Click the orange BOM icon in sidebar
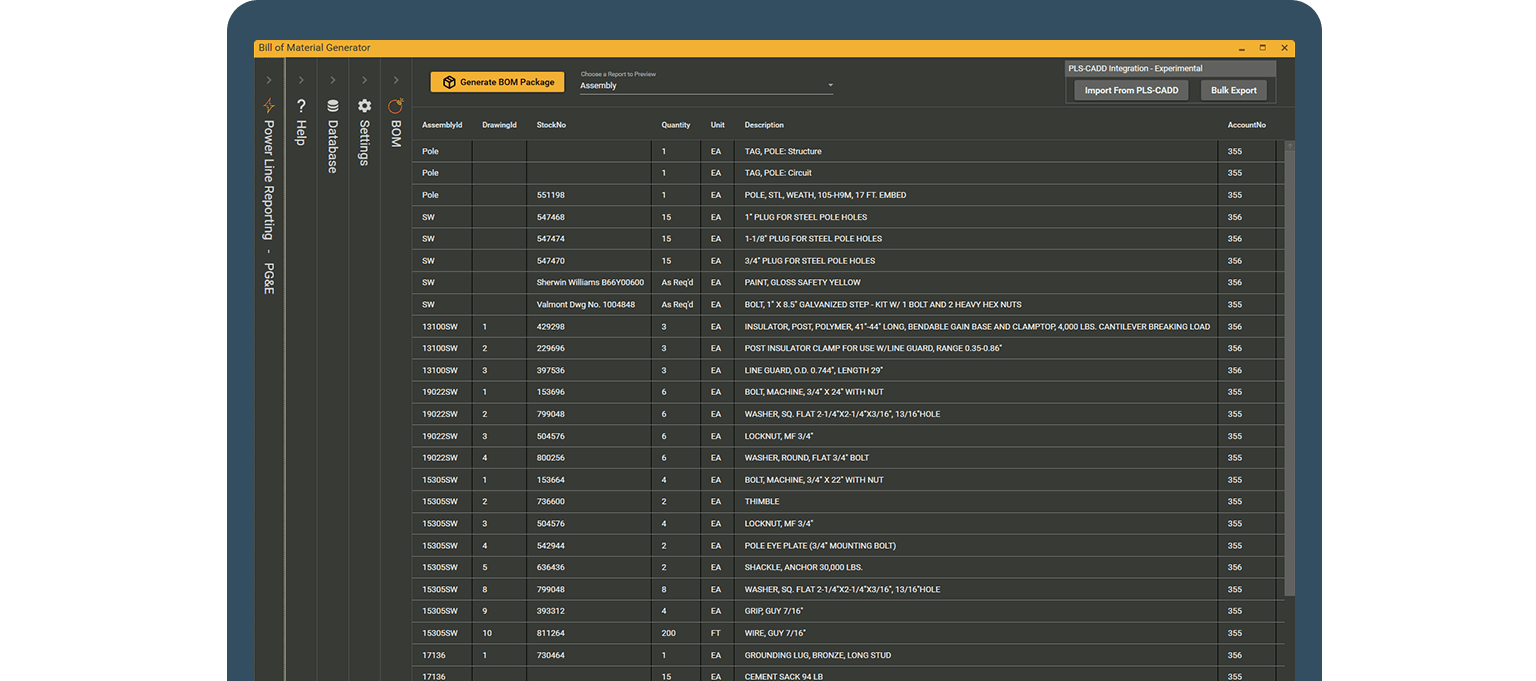 (396, 106)
